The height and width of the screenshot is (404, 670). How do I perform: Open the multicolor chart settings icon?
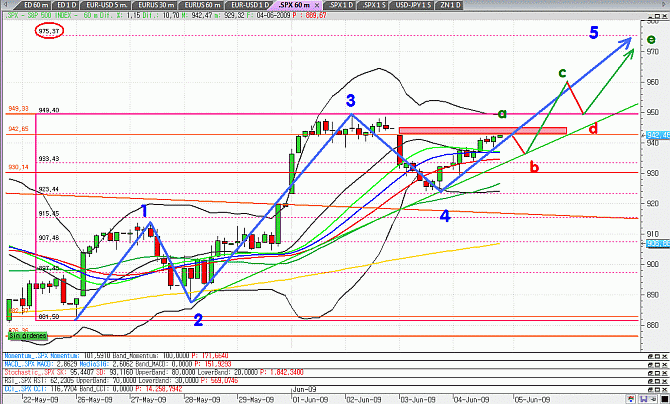tap(631, 399)
